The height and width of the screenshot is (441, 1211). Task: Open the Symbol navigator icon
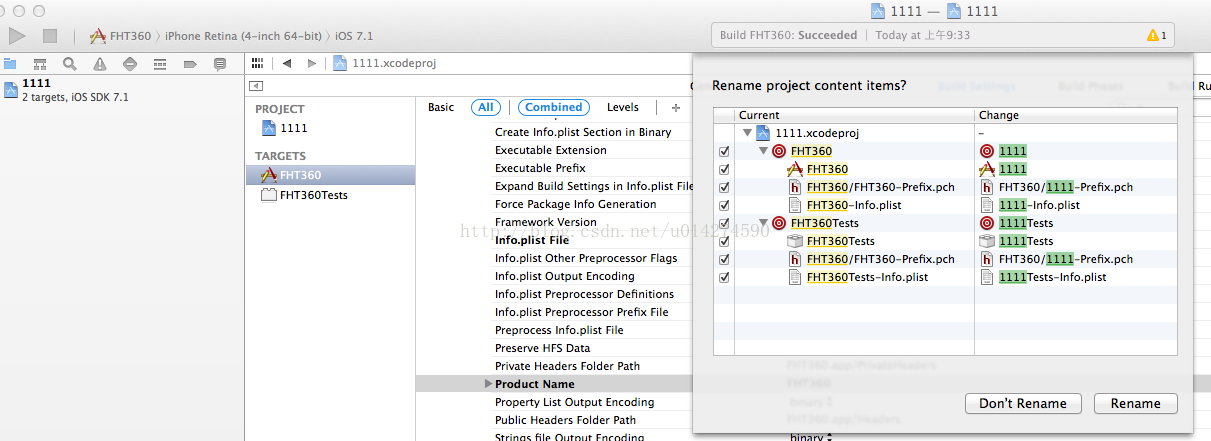coord(40,64)
